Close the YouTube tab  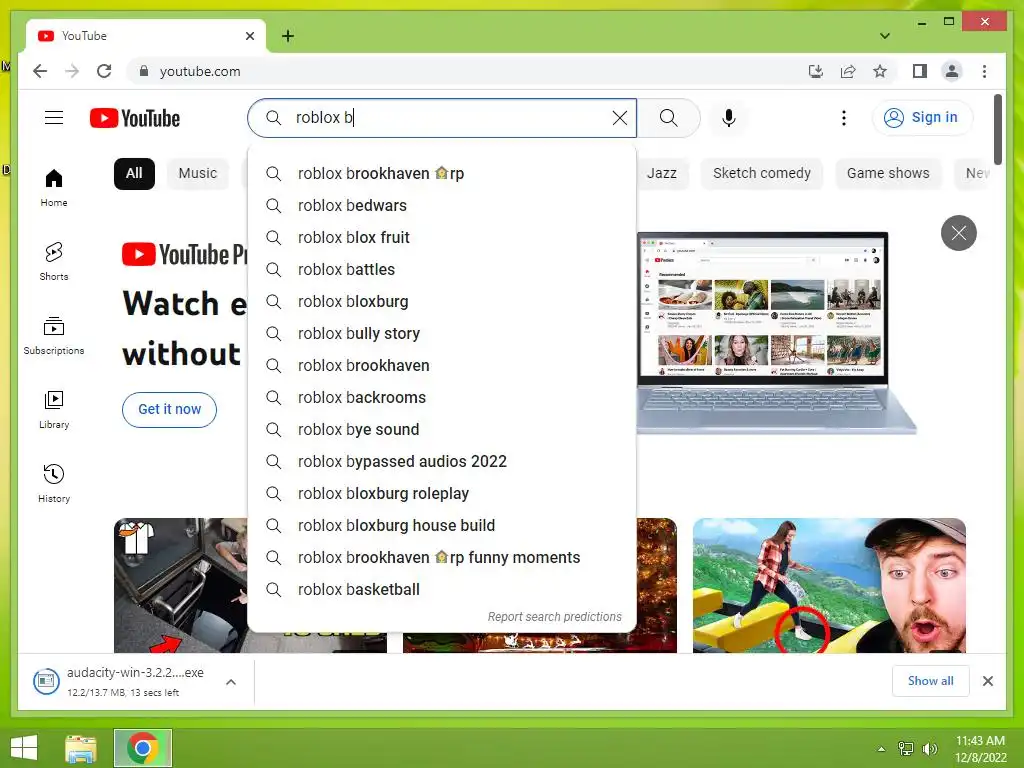click(249, 36)
